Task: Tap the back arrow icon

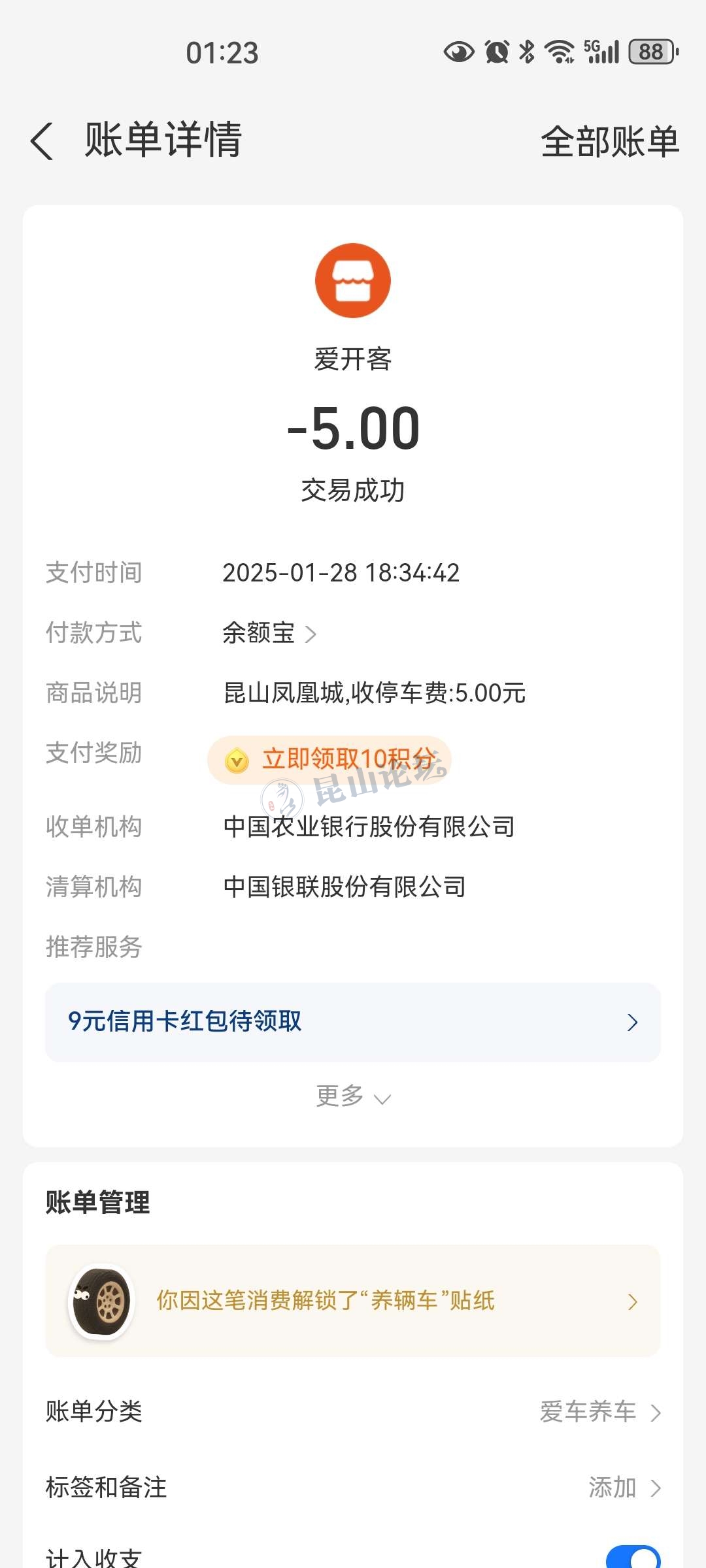Action: [42, 141]
